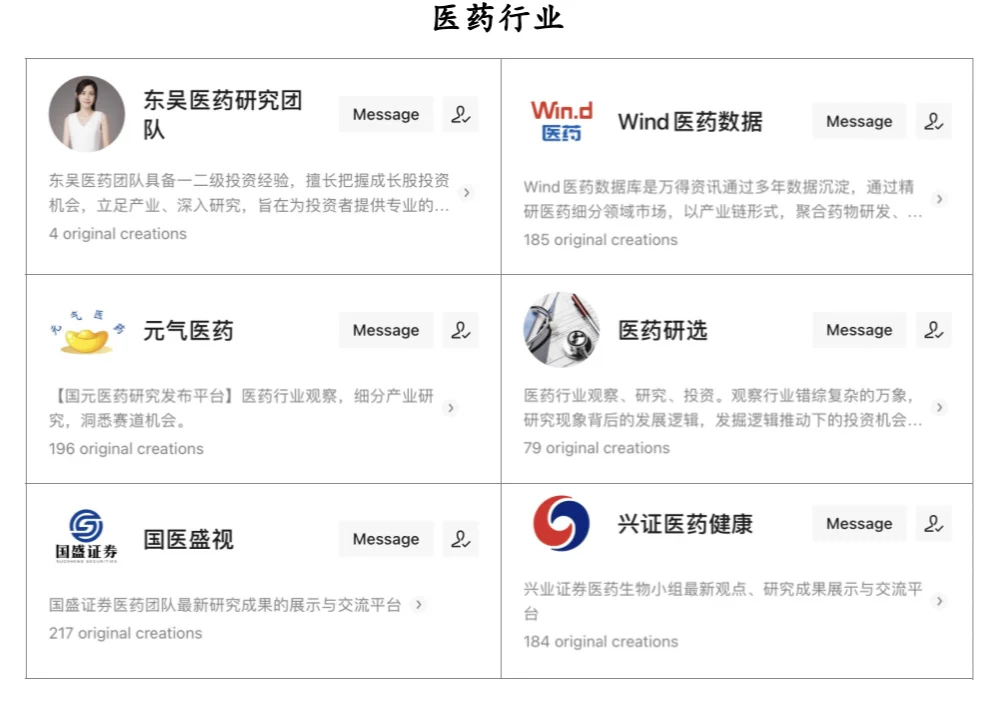Screen dimensions: 996x704
Task: Open the Wind医药数据 account name
Action: coord(690,121)
